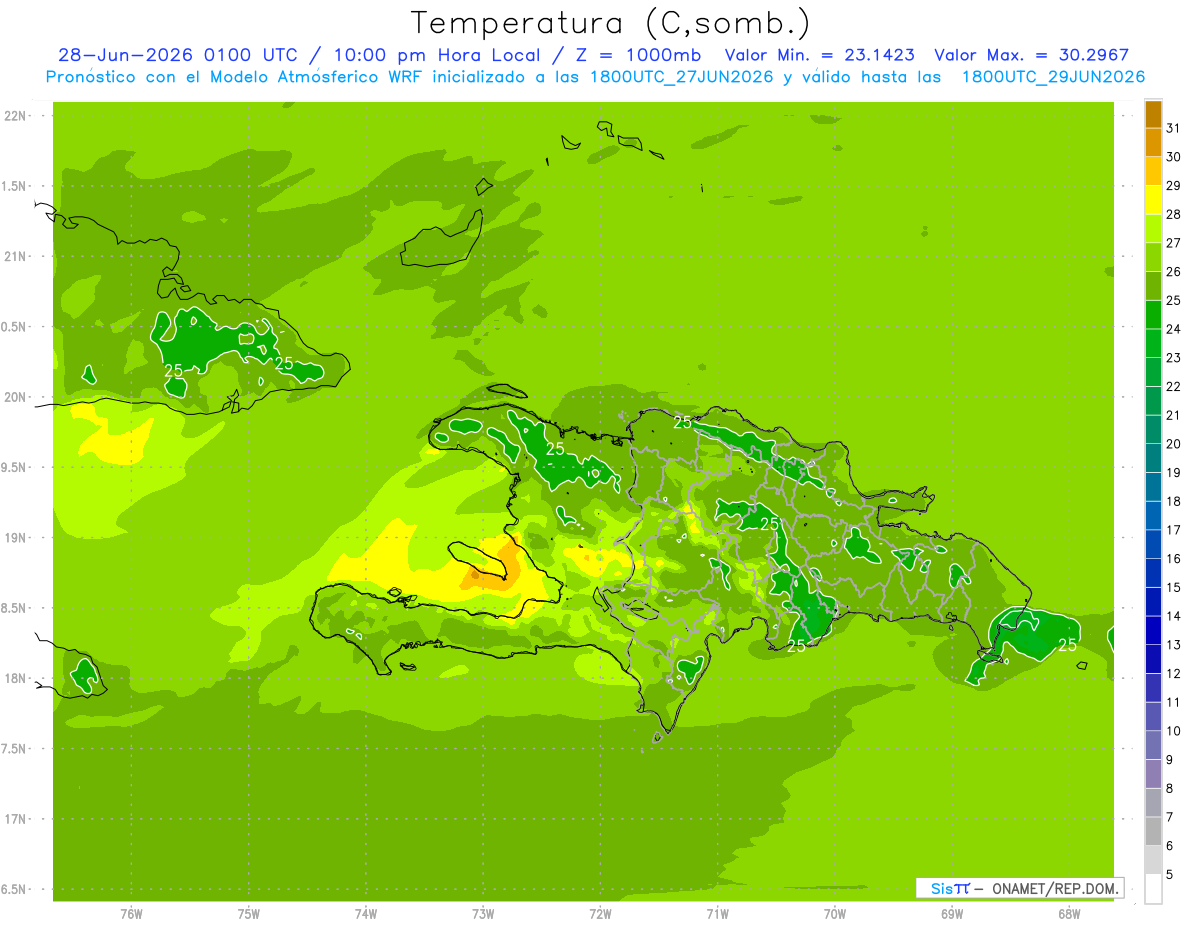Click the green legend swatch between 24 and 25

[x=1153, y=315]
